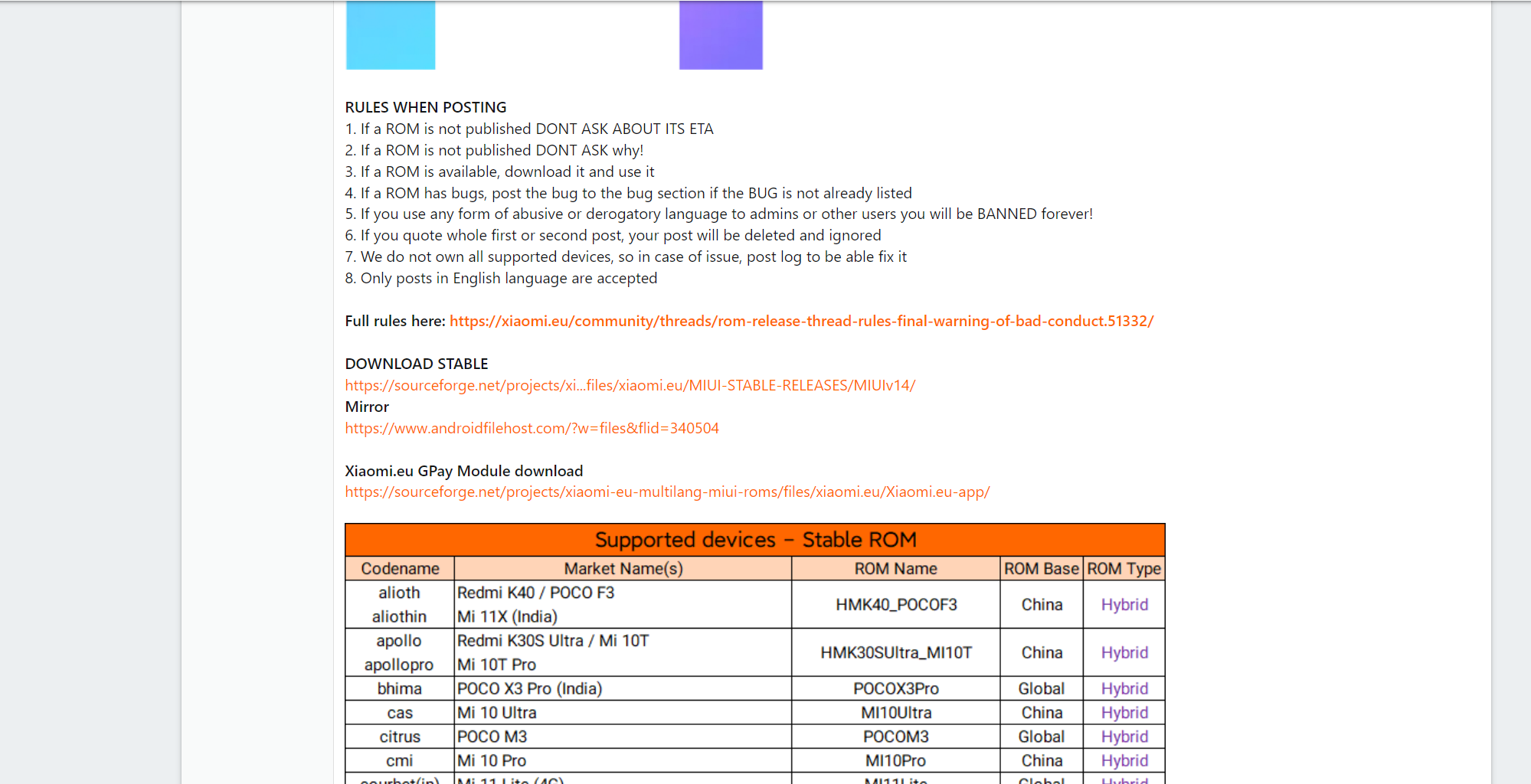Click the 'apollo' codename cell
Screen dimensions: 1531x784
(399, 641)
